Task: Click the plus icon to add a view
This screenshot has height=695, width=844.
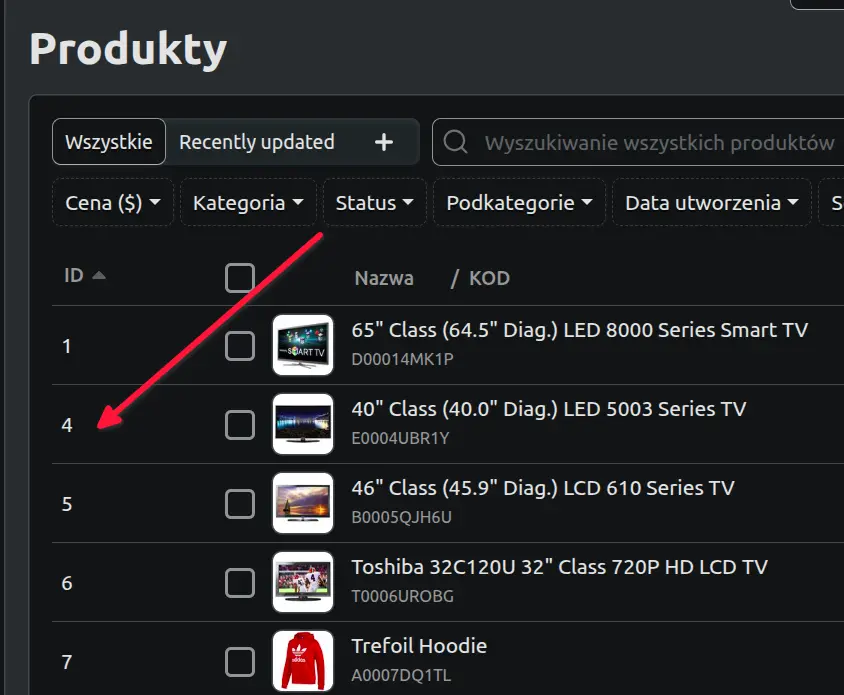Action: [x=384, y=142]
